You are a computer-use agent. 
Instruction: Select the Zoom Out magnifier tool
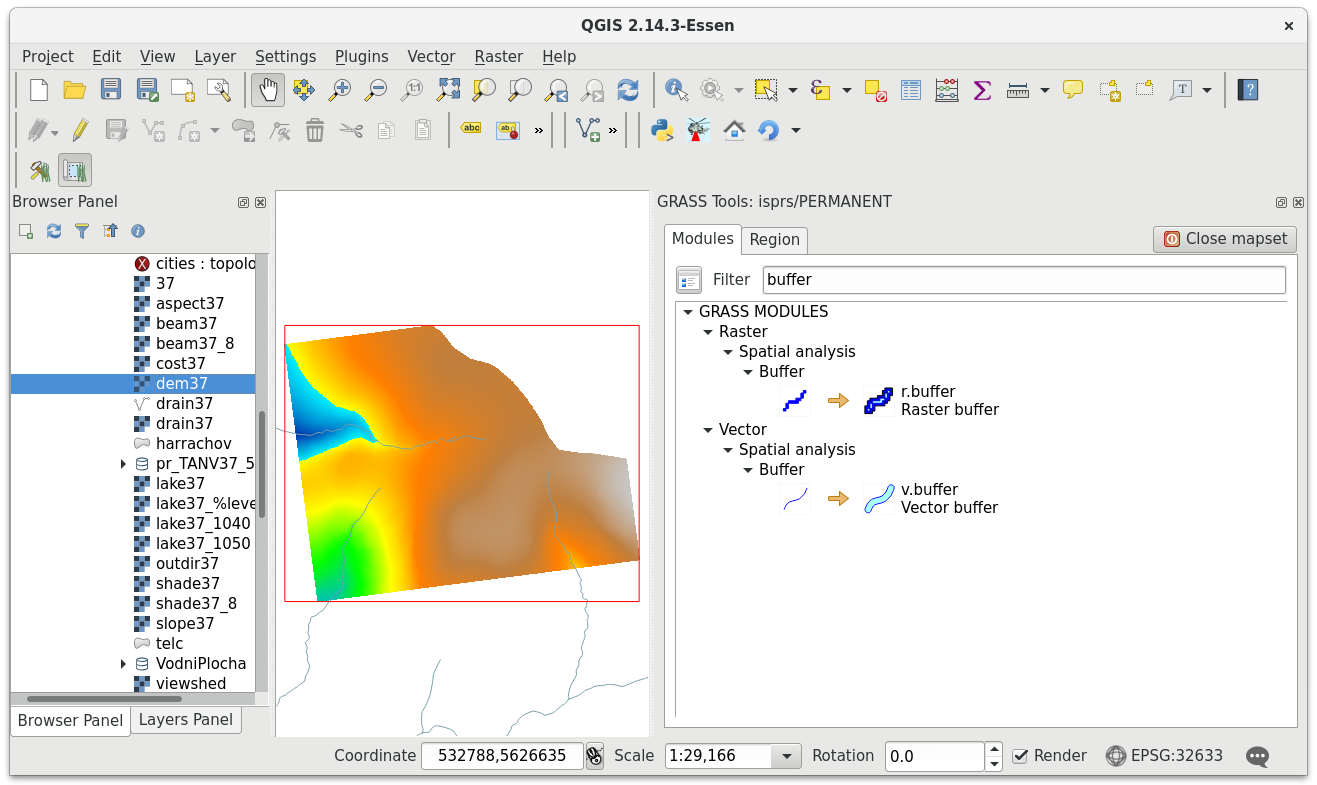pos(376,90)
